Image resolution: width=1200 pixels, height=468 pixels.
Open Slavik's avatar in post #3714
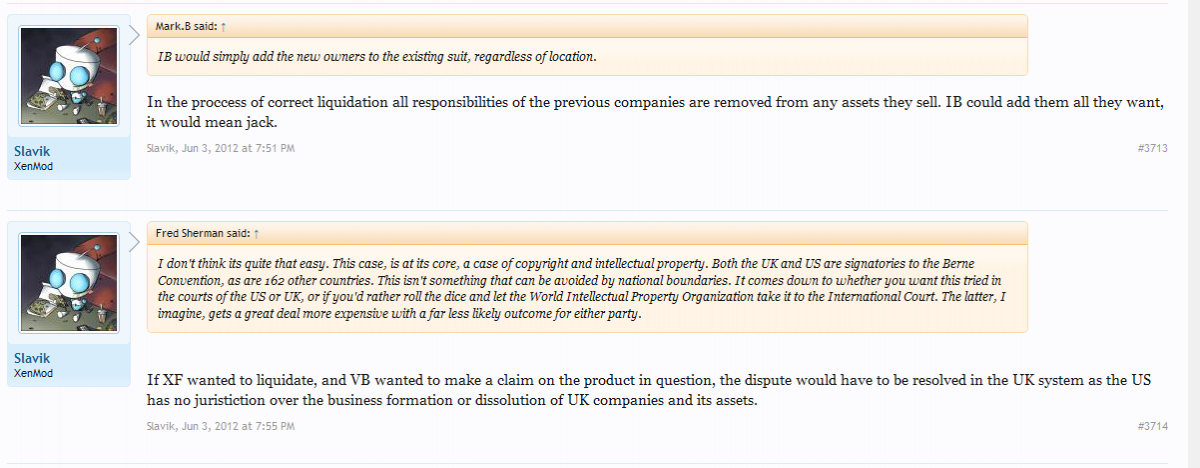(76, 286)
